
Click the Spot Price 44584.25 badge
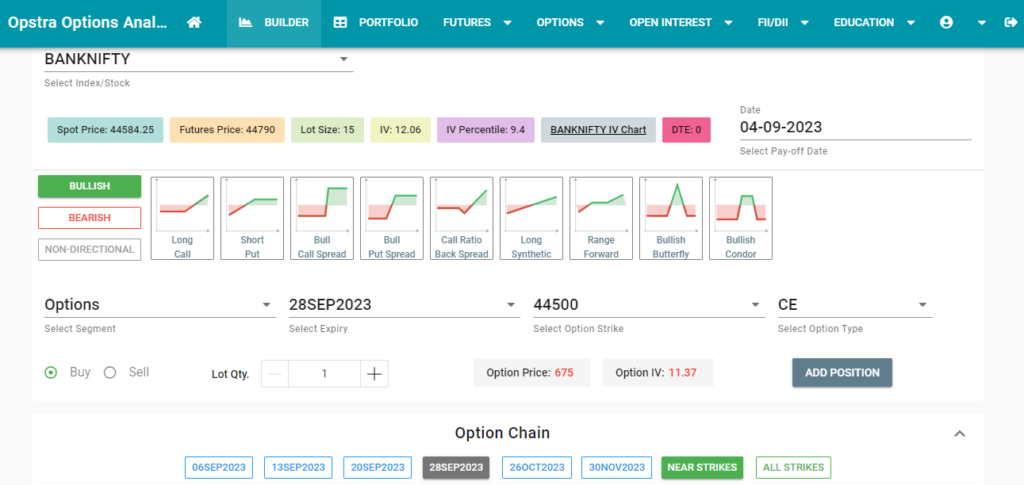[x=105, y=130]
